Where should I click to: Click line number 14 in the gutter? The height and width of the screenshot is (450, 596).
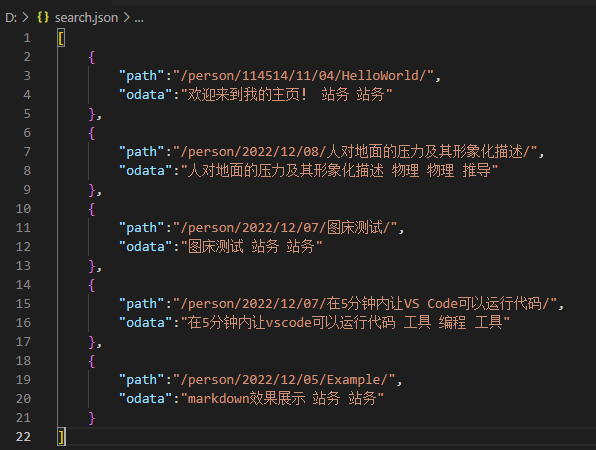[23, 285]
